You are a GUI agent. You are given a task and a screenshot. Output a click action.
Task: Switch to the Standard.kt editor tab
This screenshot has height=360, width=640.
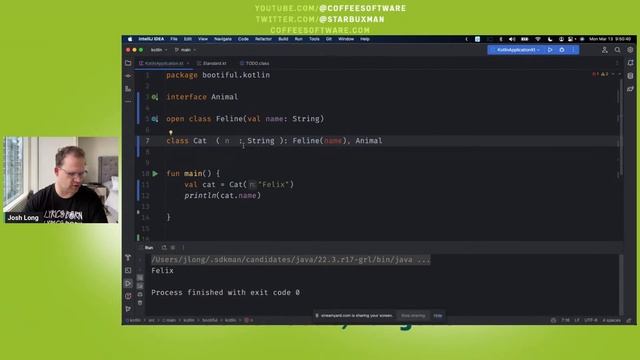[212, 63]
